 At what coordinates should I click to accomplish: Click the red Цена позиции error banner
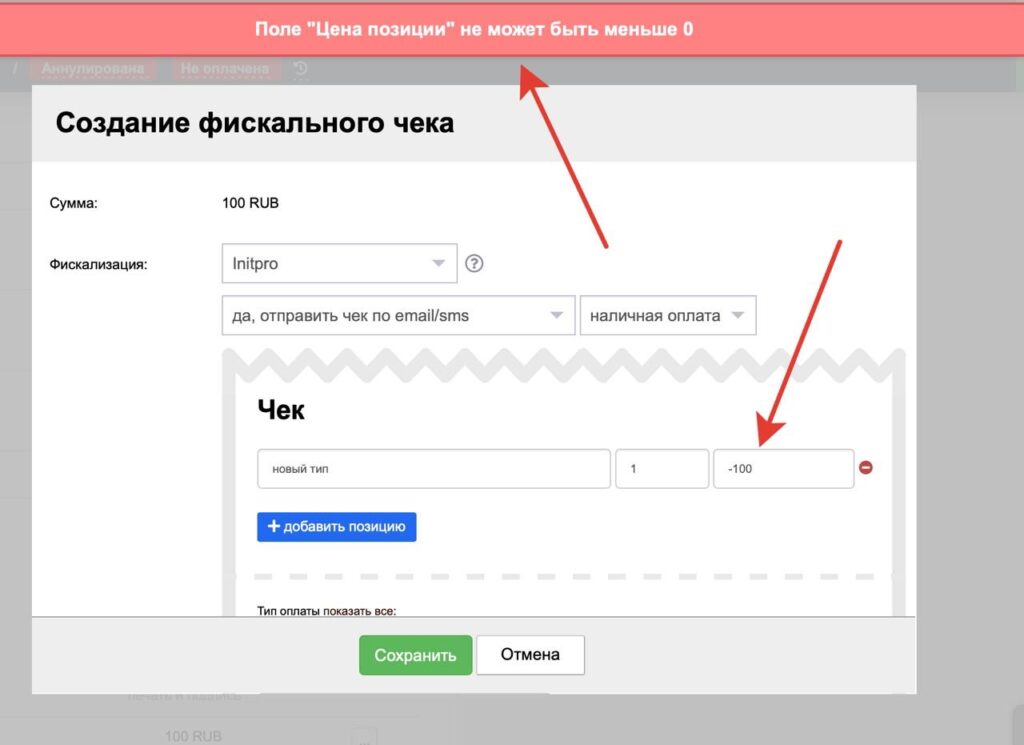[x=473, y=29]
